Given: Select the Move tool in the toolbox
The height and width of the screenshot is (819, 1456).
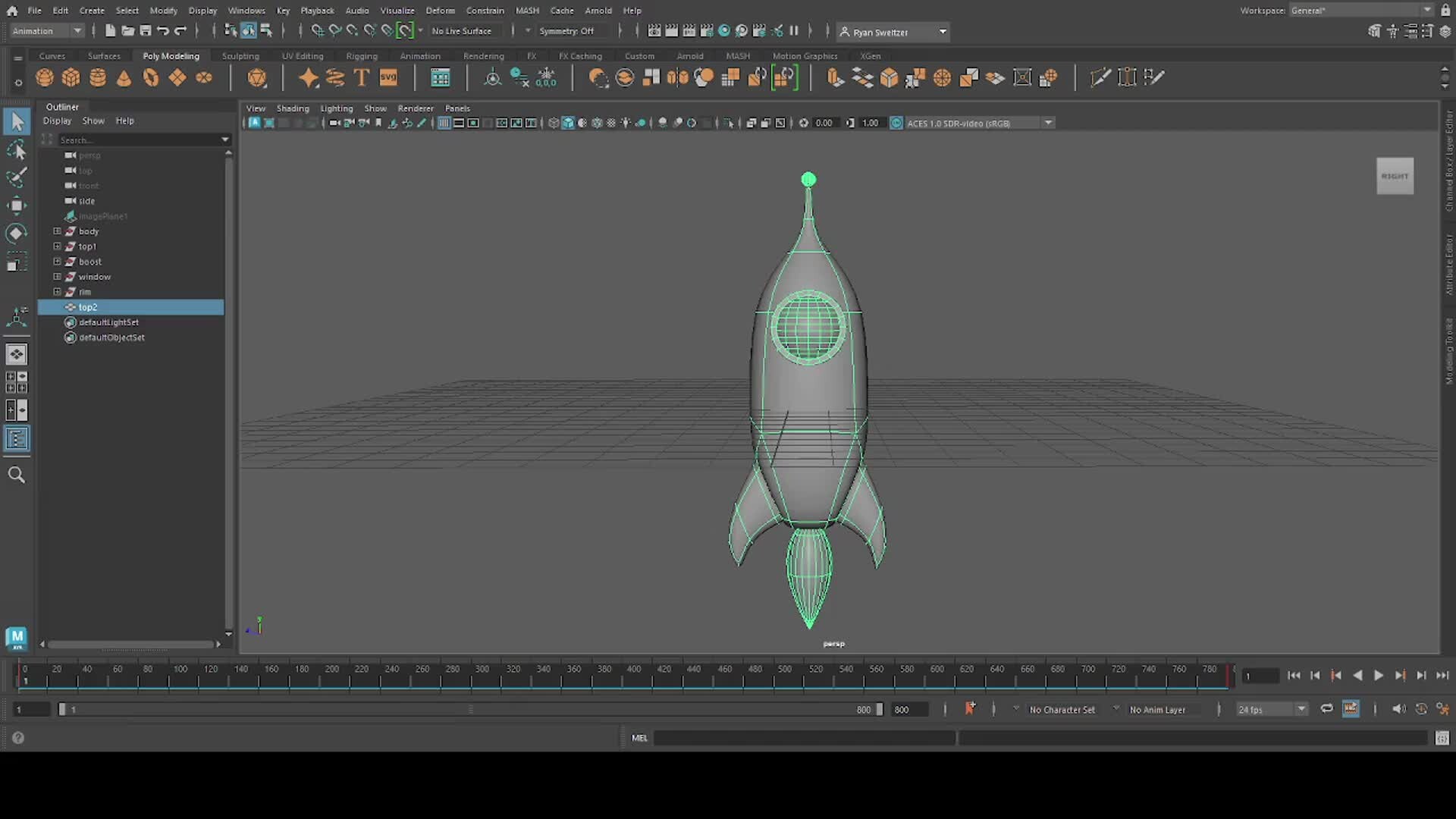Looking at the screenshot, I should coord(17,205).
